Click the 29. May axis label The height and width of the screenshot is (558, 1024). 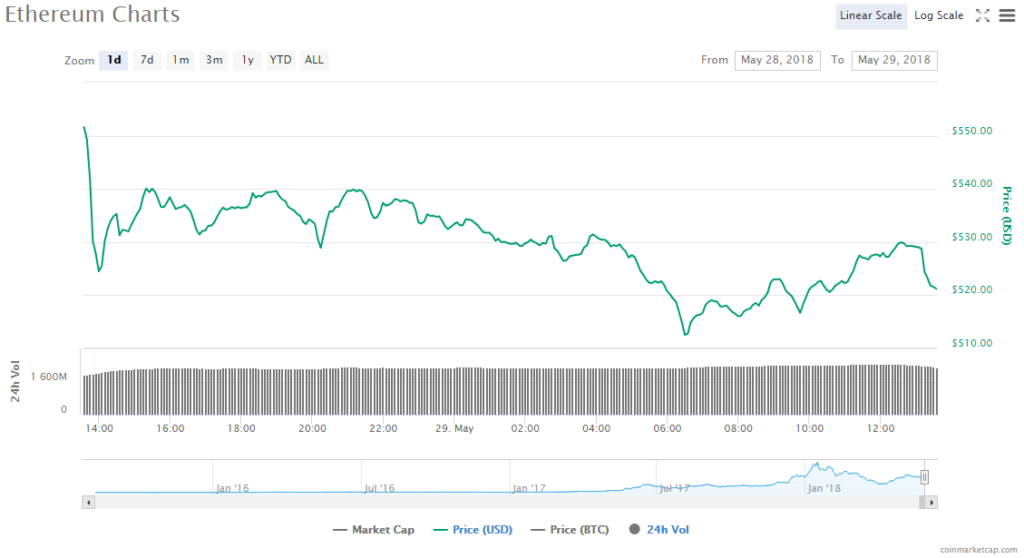[x=455, y=429]
